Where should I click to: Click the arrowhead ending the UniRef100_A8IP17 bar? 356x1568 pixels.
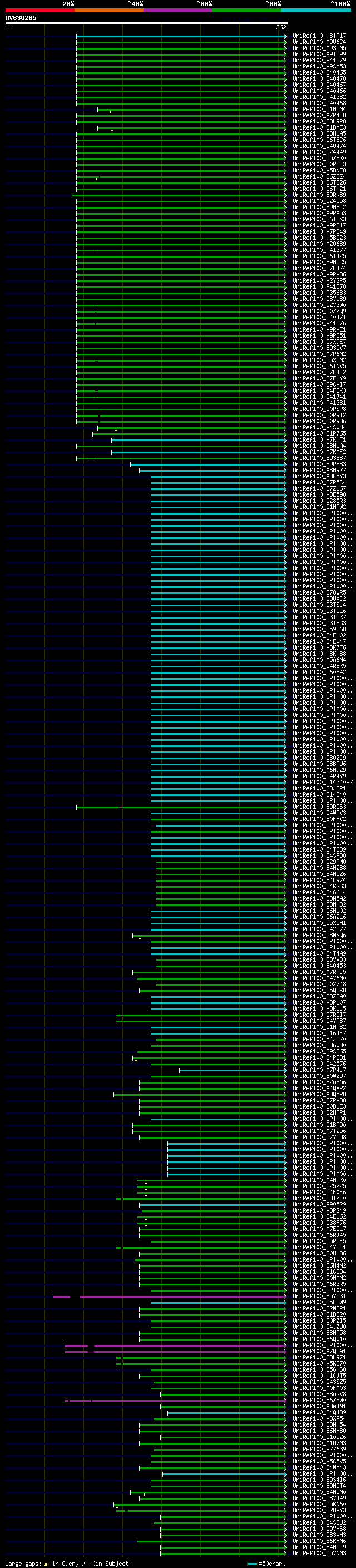(x=285, y=36)
